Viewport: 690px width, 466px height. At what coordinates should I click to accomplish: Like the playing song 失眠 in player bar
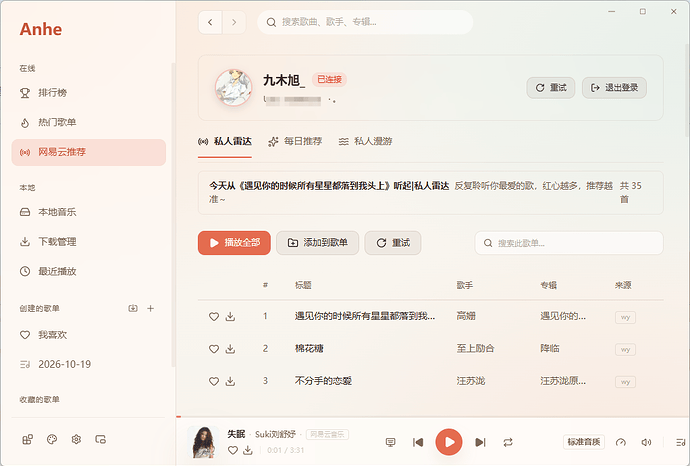(233, 450)
